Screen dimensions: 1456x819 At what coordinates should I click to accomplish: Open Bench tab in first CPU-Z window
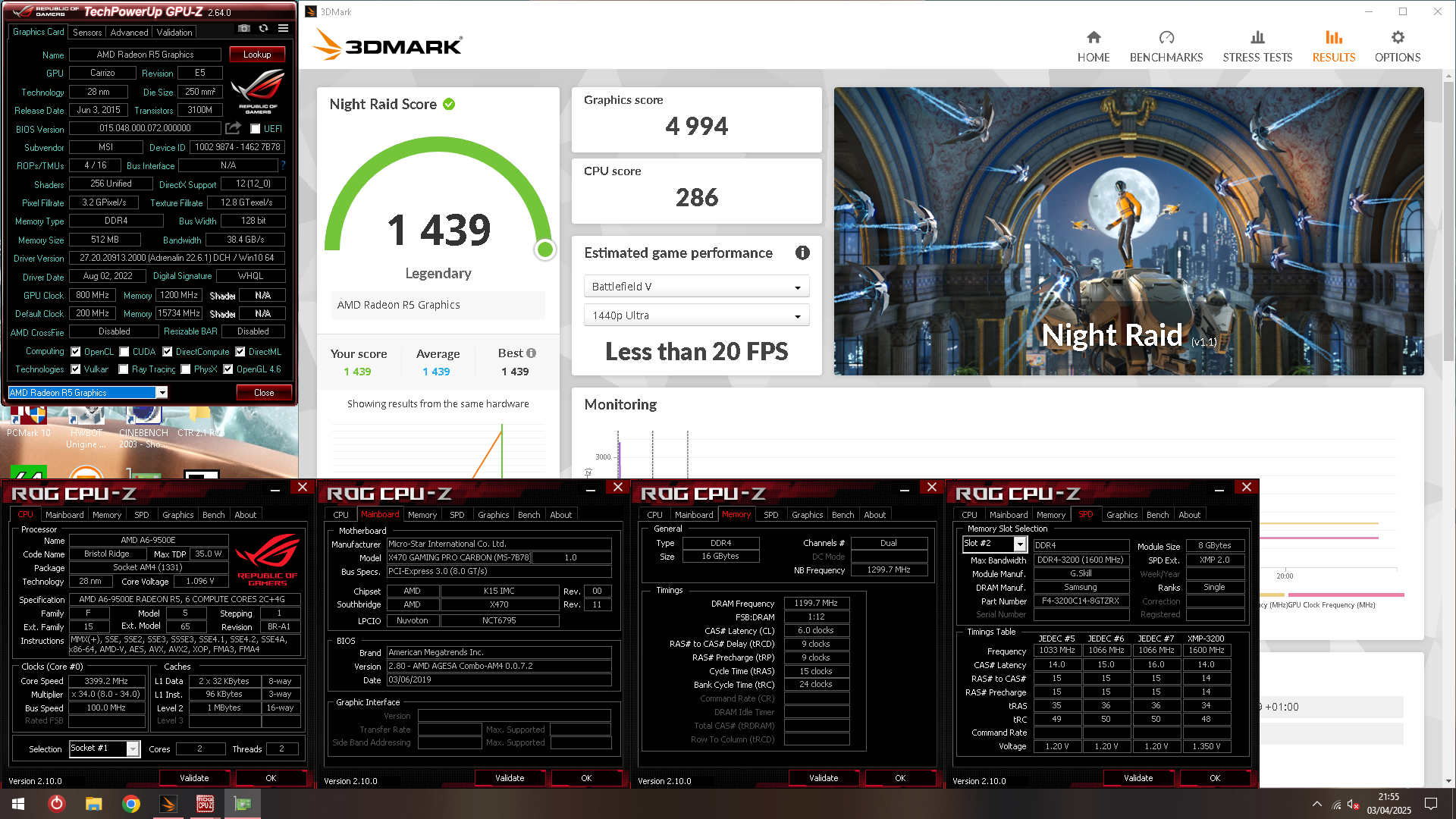pos(213,515)
